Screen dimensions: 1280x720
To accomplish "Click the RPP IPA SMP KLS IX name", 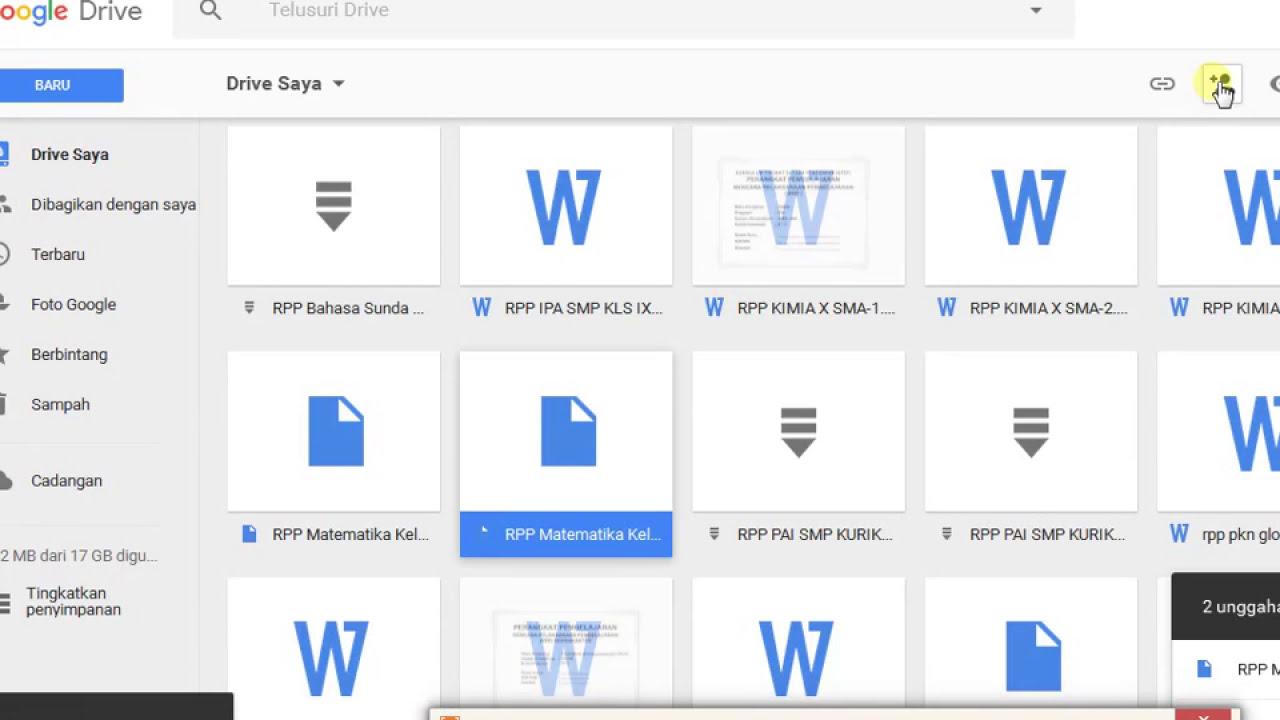I will click(584, 308).
